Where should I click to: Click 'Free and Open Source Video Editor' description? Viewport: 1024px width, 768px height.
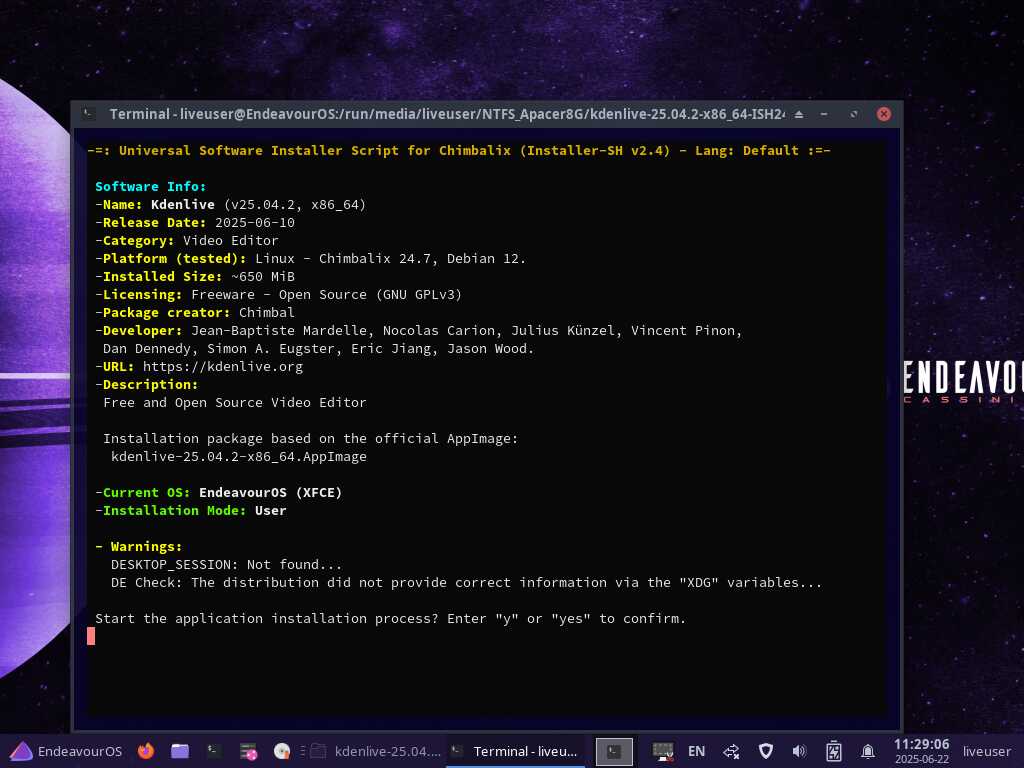click(x=234, y=402)
